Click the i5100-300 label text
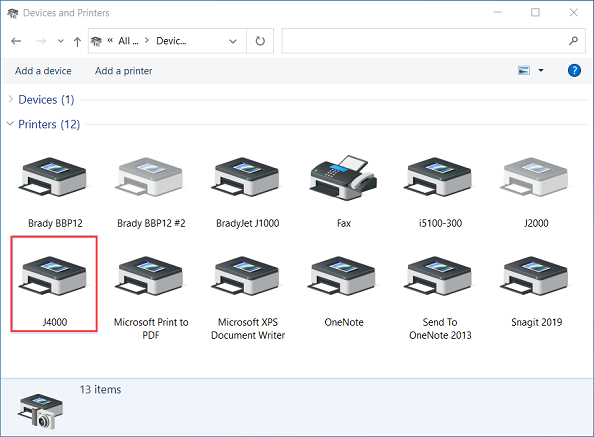Screen dimensions: 594x437 click(440, 223)
